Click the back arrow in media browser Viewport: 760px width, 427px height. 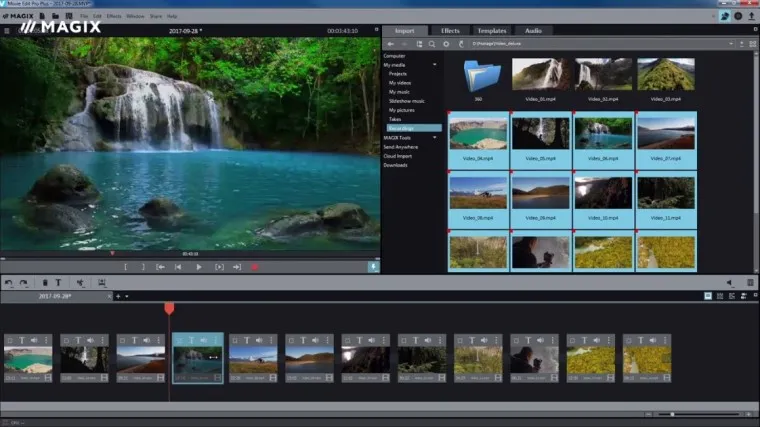pyautogui.click(x=390, y=44)
